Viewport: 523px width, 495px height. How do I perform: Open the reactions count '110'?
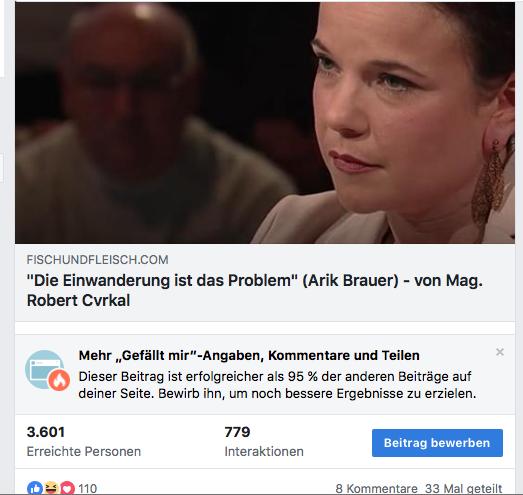coord(87,489)
